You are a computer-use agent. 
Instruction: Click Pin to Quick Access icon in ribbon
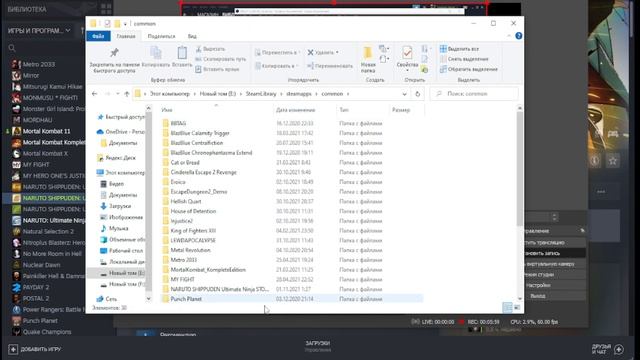pos(114,52)
